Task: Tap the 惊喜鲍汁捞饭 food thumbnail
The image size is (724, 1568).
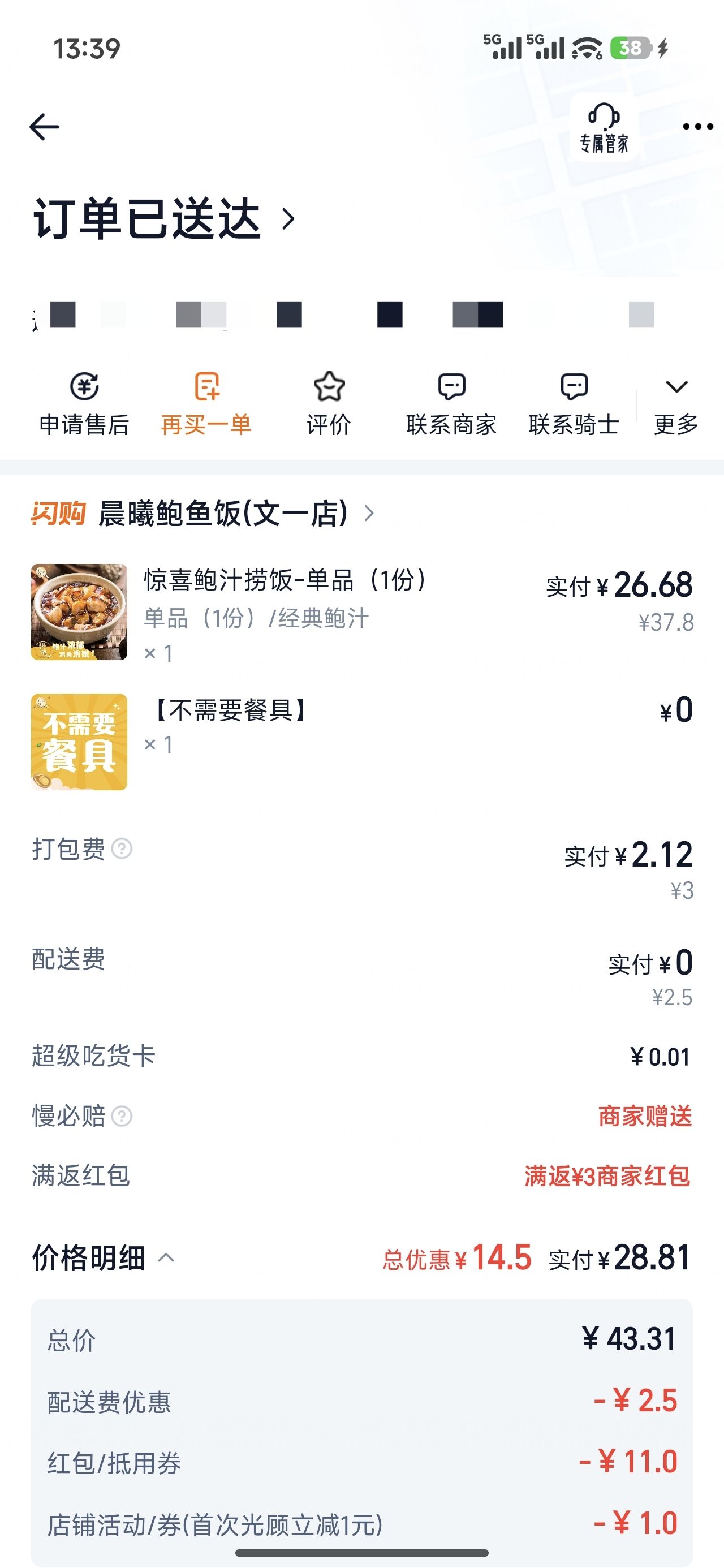Action: point(79,611)
